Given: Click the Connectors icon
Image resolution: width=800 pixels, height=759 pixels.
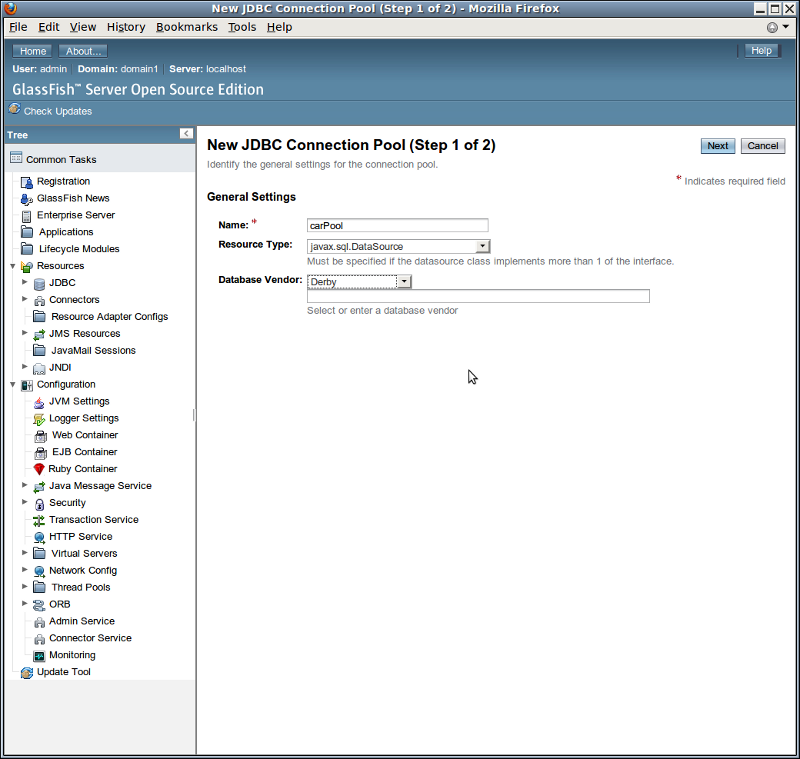Looking at the screenshot, I should 39,300.
